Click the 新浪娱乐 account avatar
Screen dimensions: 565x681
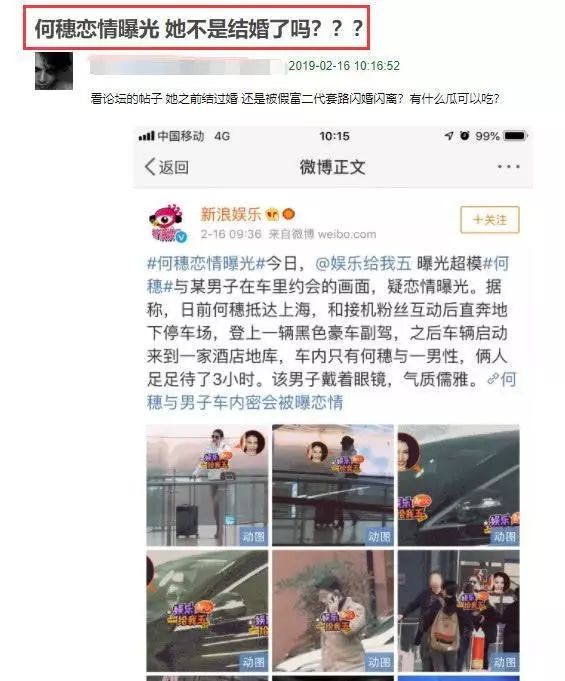coord(167,223)
